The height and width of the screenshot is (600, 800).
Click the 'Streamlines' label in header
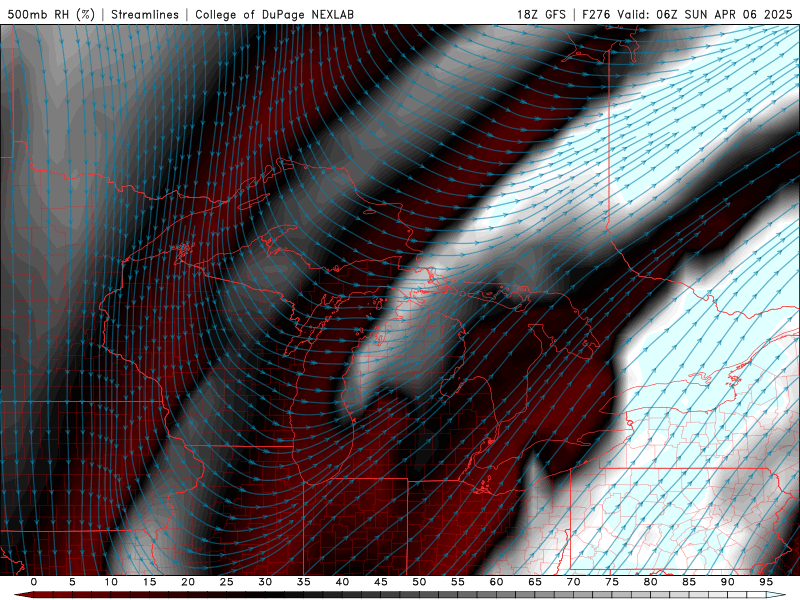pos(145,14)
